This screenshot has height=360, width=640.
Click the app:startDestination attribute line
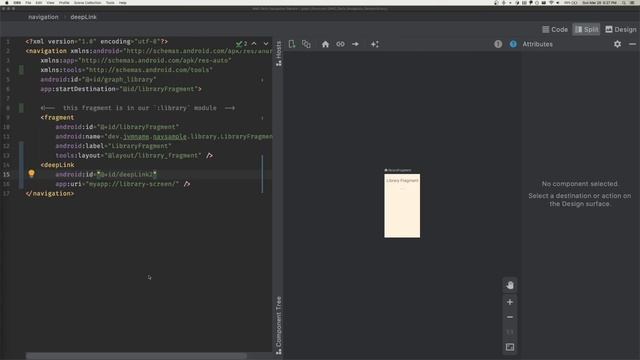(x=121, y=89)
